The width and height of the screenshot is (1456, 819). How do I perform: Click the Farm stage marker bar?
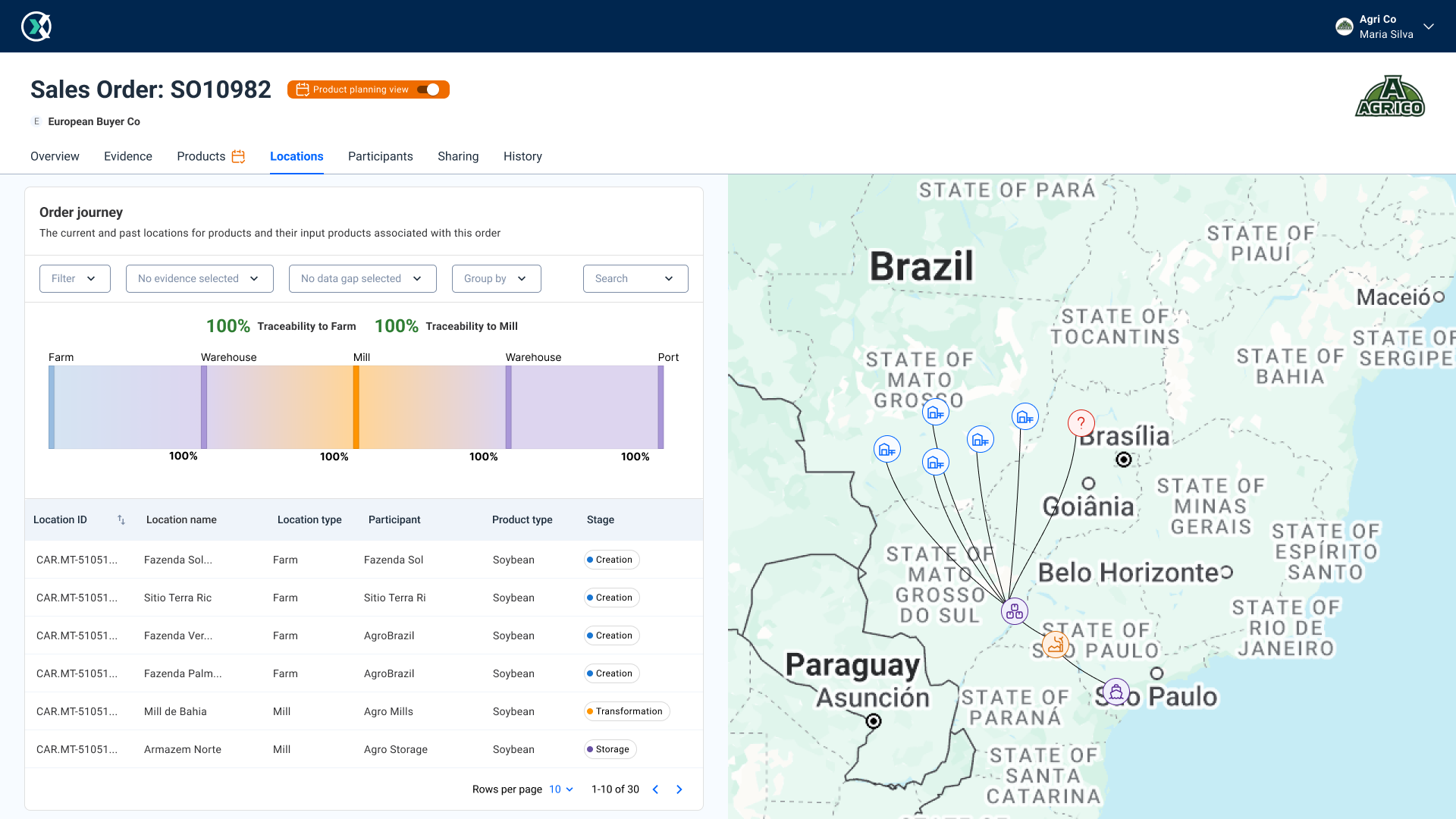point(52,407)
